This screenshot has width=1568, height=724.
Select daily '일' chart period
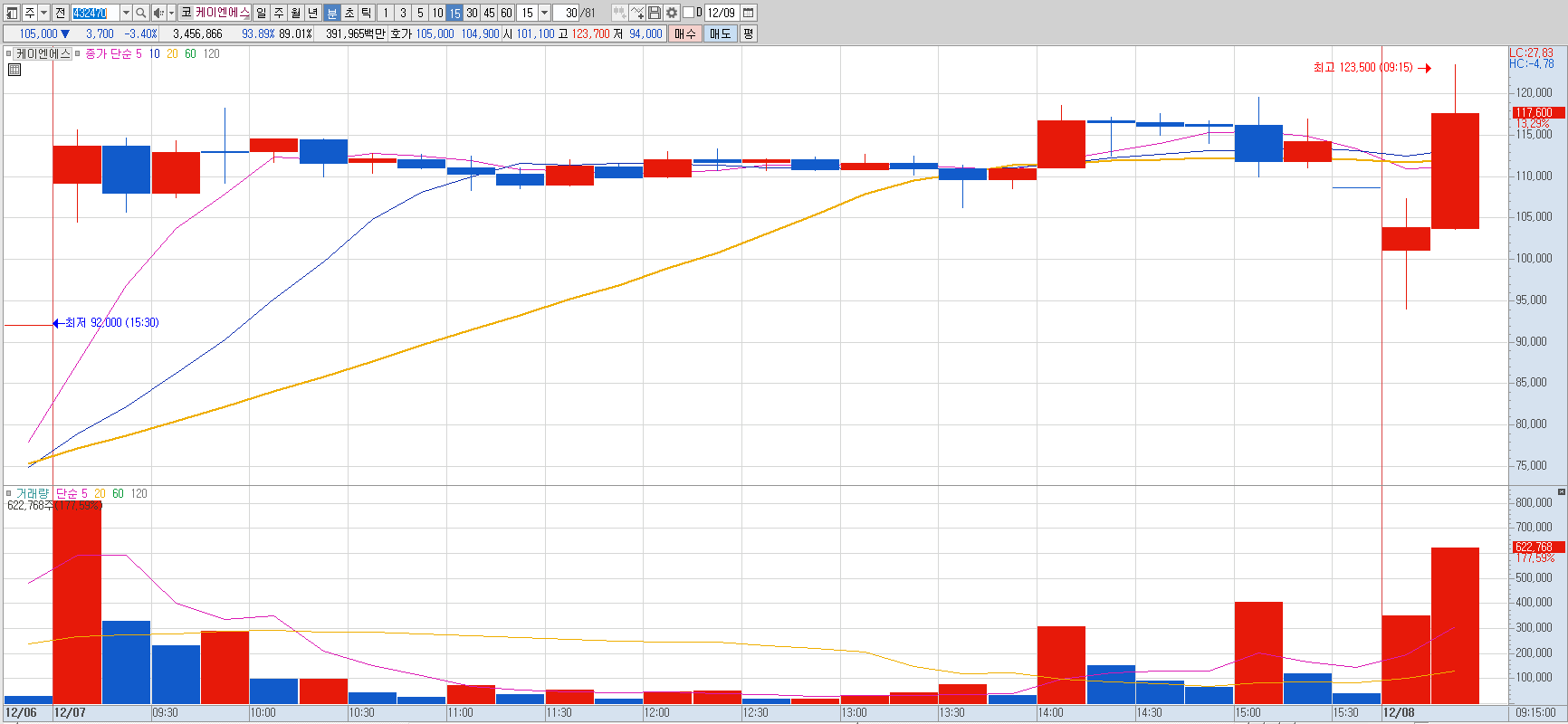coord(262,13)
